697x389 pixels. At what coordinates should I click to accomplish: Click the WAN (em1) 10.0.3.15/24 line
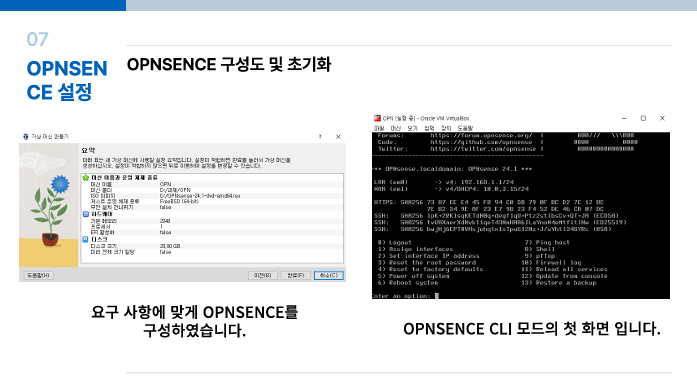[x=451, y=189]
